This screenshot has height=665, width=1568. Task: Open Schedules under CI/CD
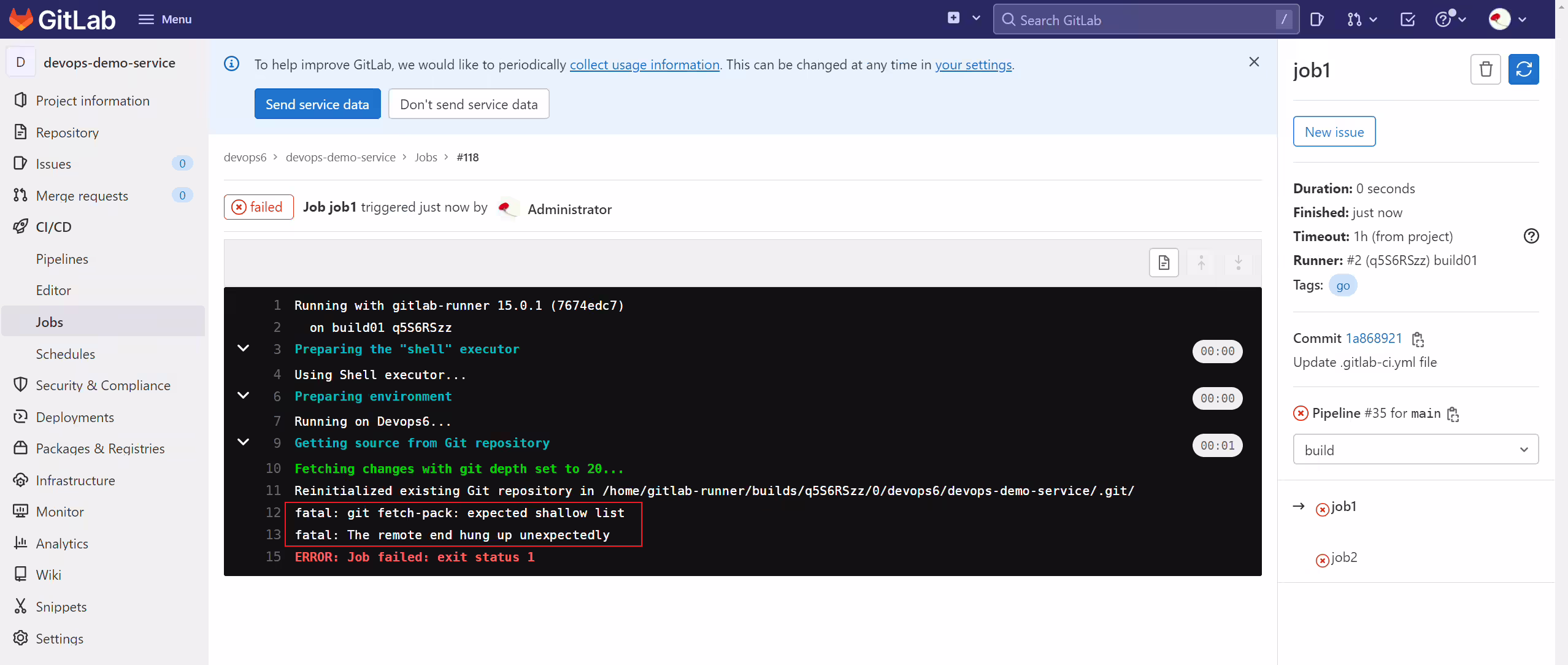tap(65, 354)
